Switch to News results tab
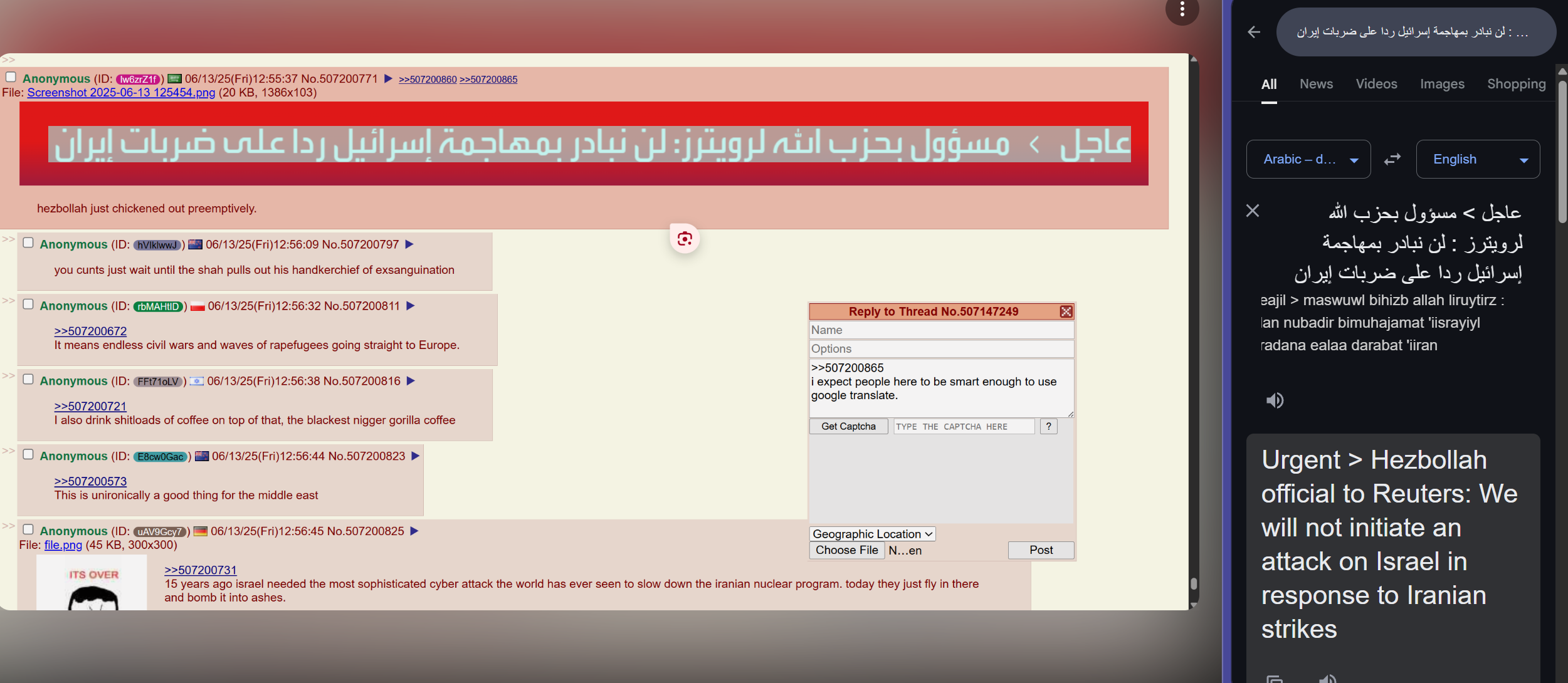Image resolution: width=1568 pixels, height=683 pixels. (1316, 84)
